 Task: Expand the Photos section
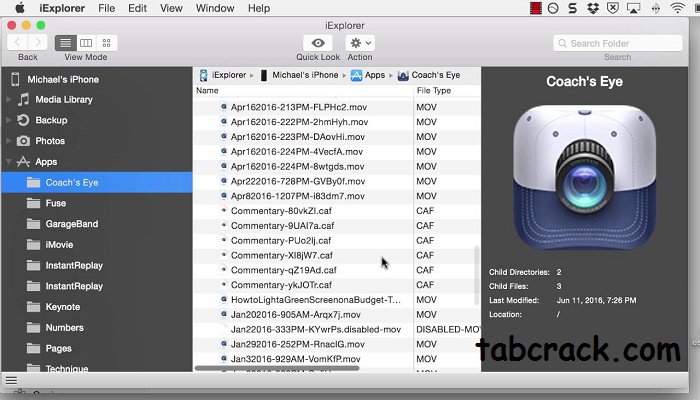coord(8,141)
